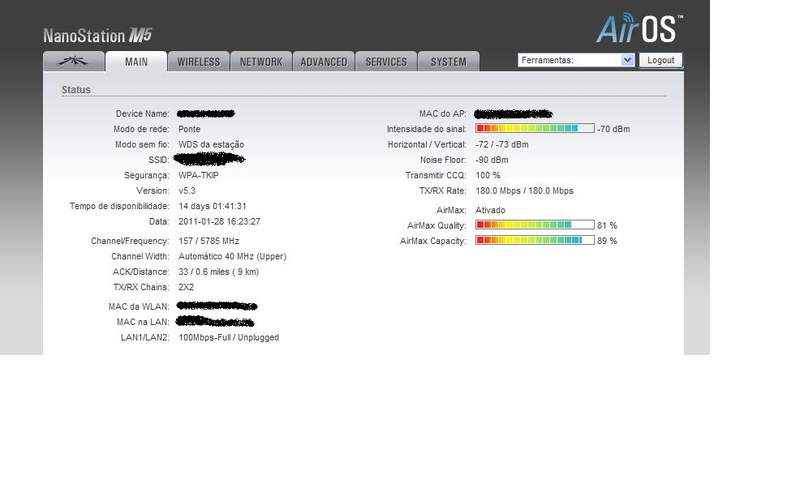Click the 'Status' section heading
Image resolution: width=800 pixels, height=488 pixels.
(x=76, y=89)
